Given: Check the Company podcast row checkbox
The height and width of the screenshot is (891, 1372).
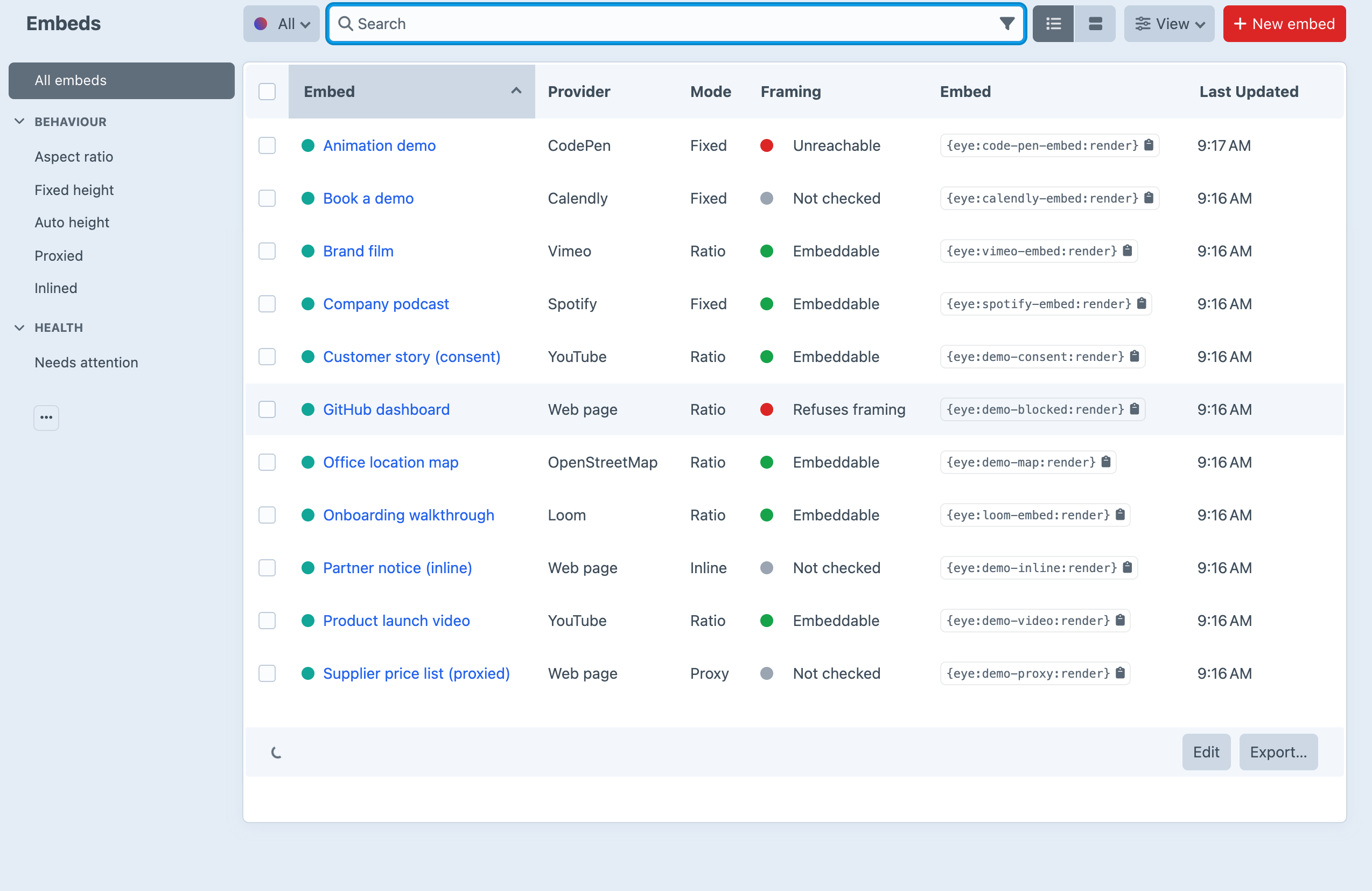Looking at the screenshot, I should [267, 304].
